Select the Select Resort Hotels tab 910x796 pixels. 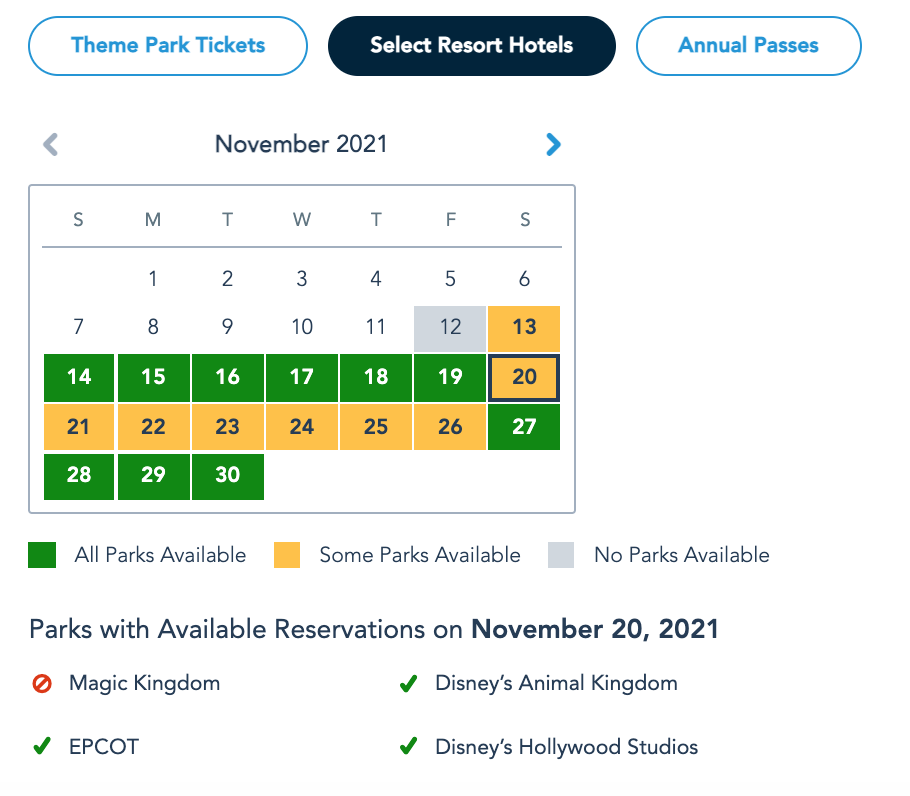[471, 45]
